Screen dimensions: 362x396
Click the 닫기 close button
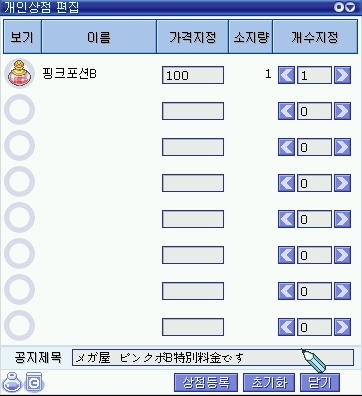point(320,383)
